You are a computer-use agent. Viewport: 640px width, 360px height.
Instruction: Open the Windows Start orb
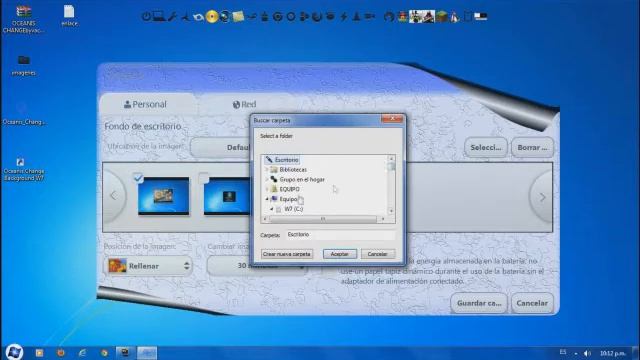coord(14,352)
